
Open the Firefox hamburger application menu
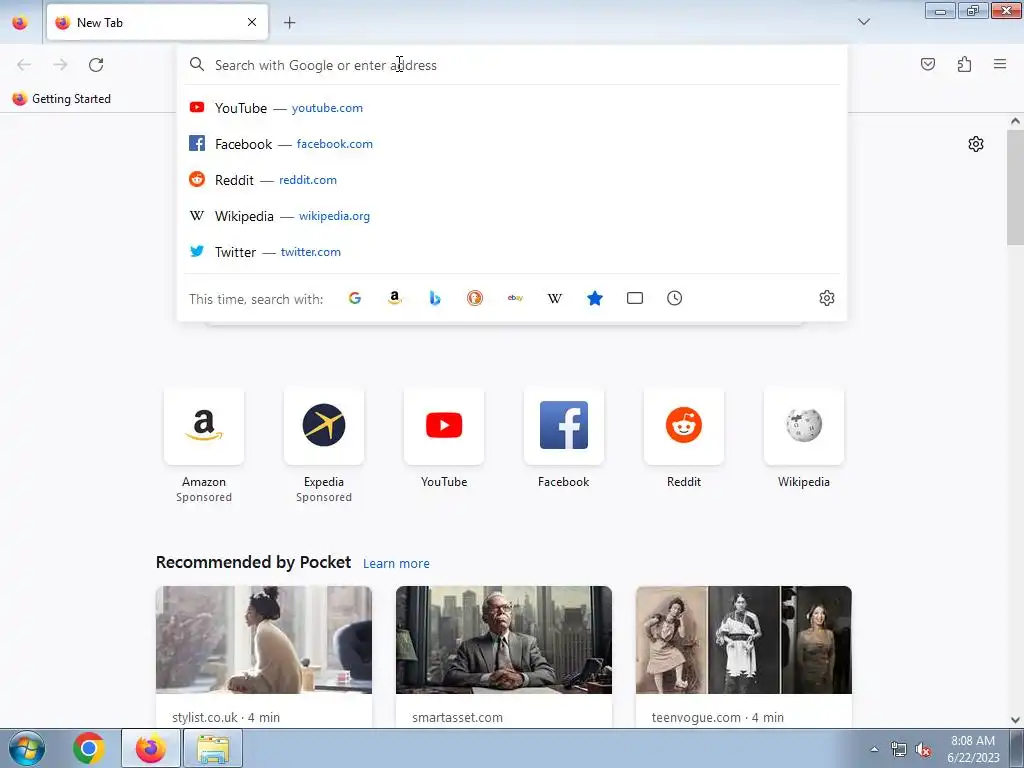coord(1000,64)
